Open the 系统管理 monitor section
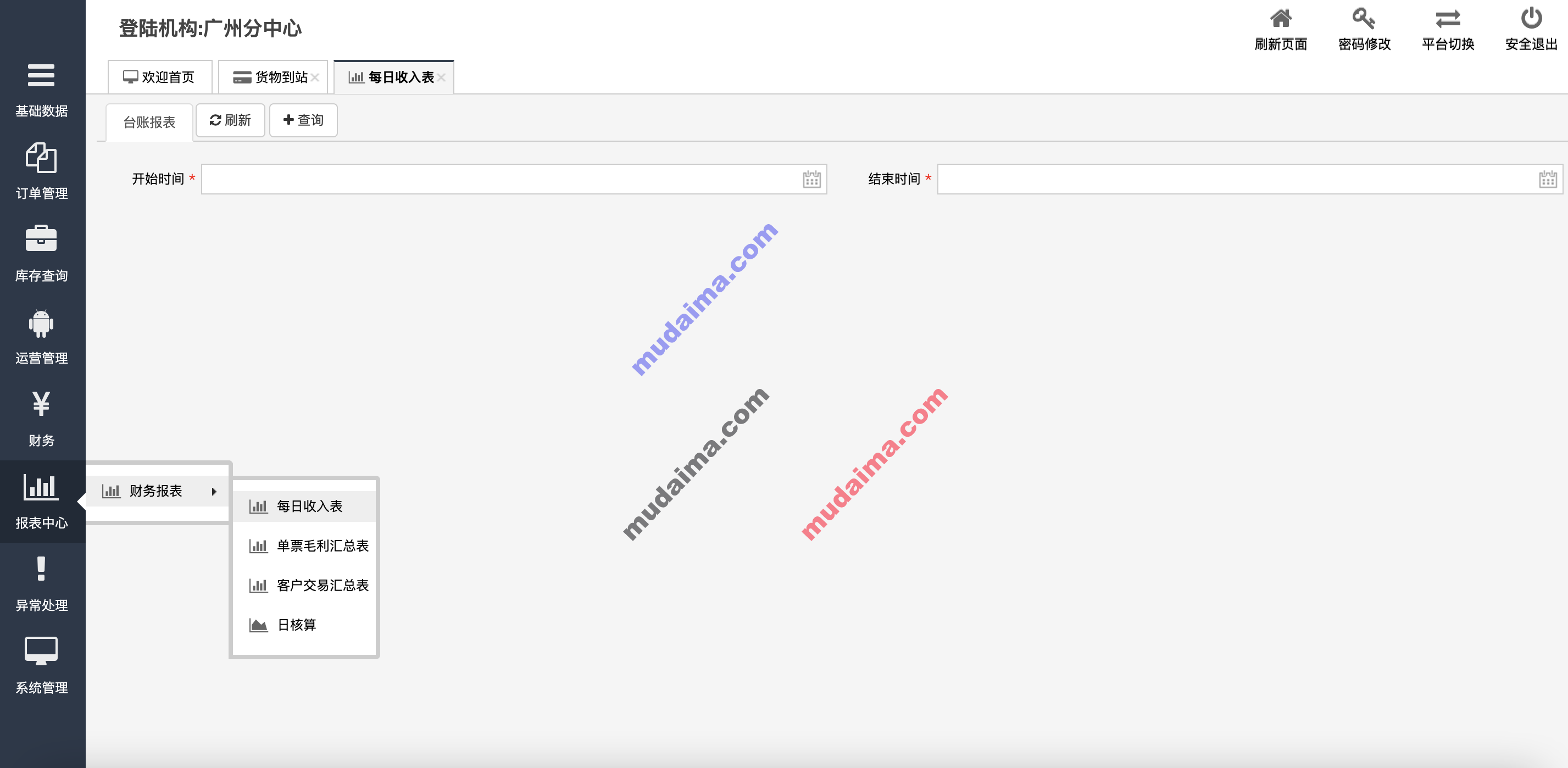 pyautogui.click(x=41, y=666)
